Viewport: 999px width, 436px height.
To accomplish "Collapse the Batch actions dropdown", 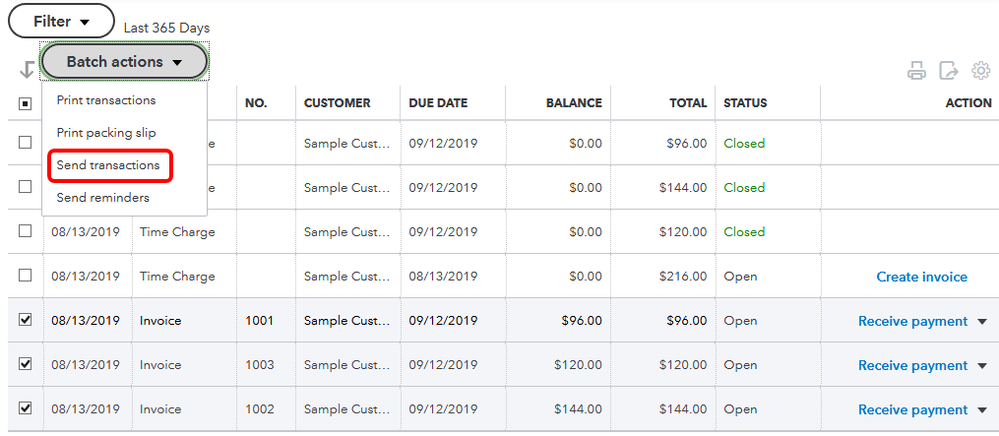I will pos(124,62).
